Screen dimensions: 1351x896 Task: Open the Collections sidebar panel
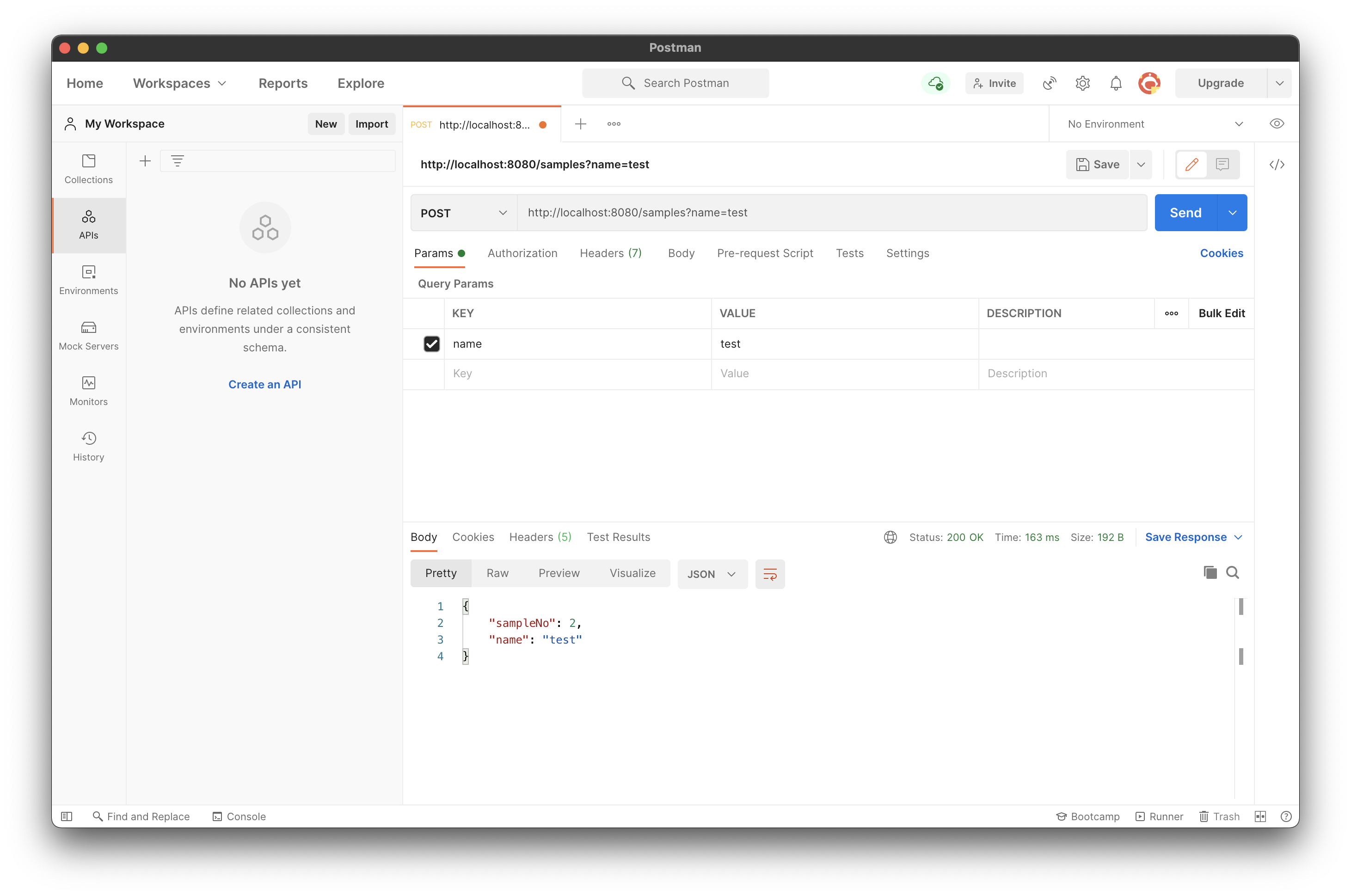click(89, 169)
